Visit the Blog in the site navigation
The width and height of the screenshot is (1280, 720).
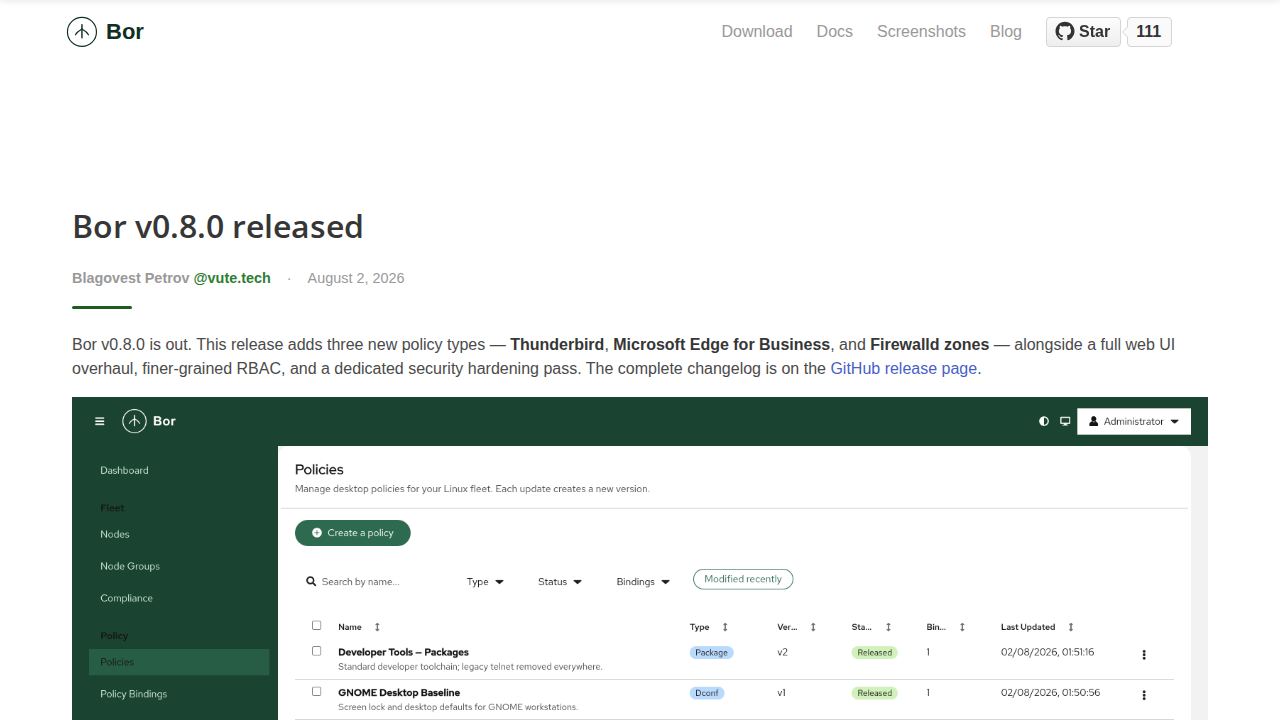pyautogui.click(x=1006, y=32)
